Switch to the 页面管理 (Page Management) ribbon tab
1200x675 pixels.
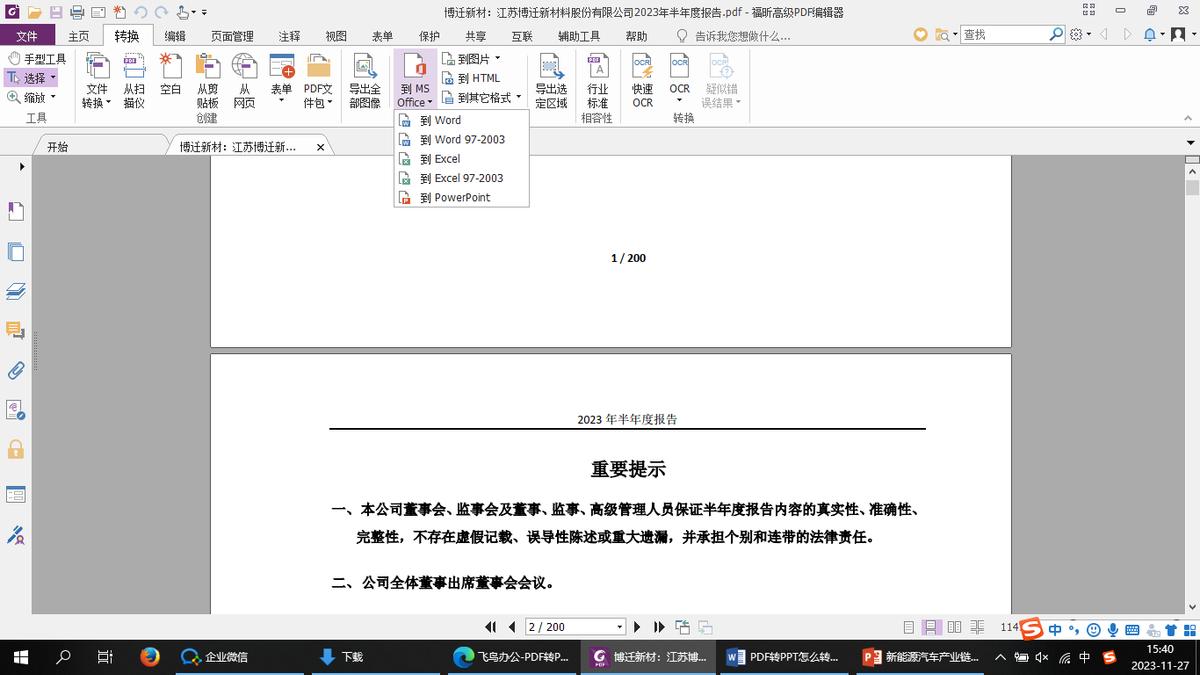tap(231, 36)
